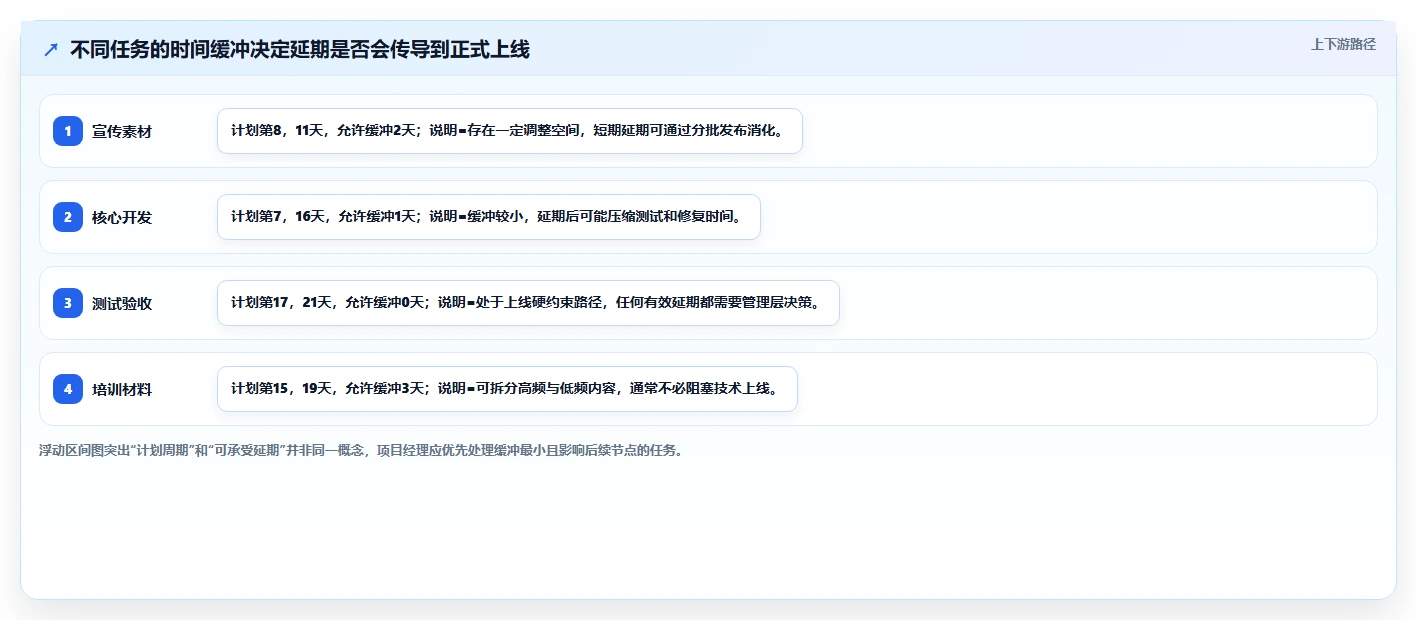1417x620 pixels.
Task: Click the arrow icon beside the title
Action: pyautogui.click(x=51, y=49)
